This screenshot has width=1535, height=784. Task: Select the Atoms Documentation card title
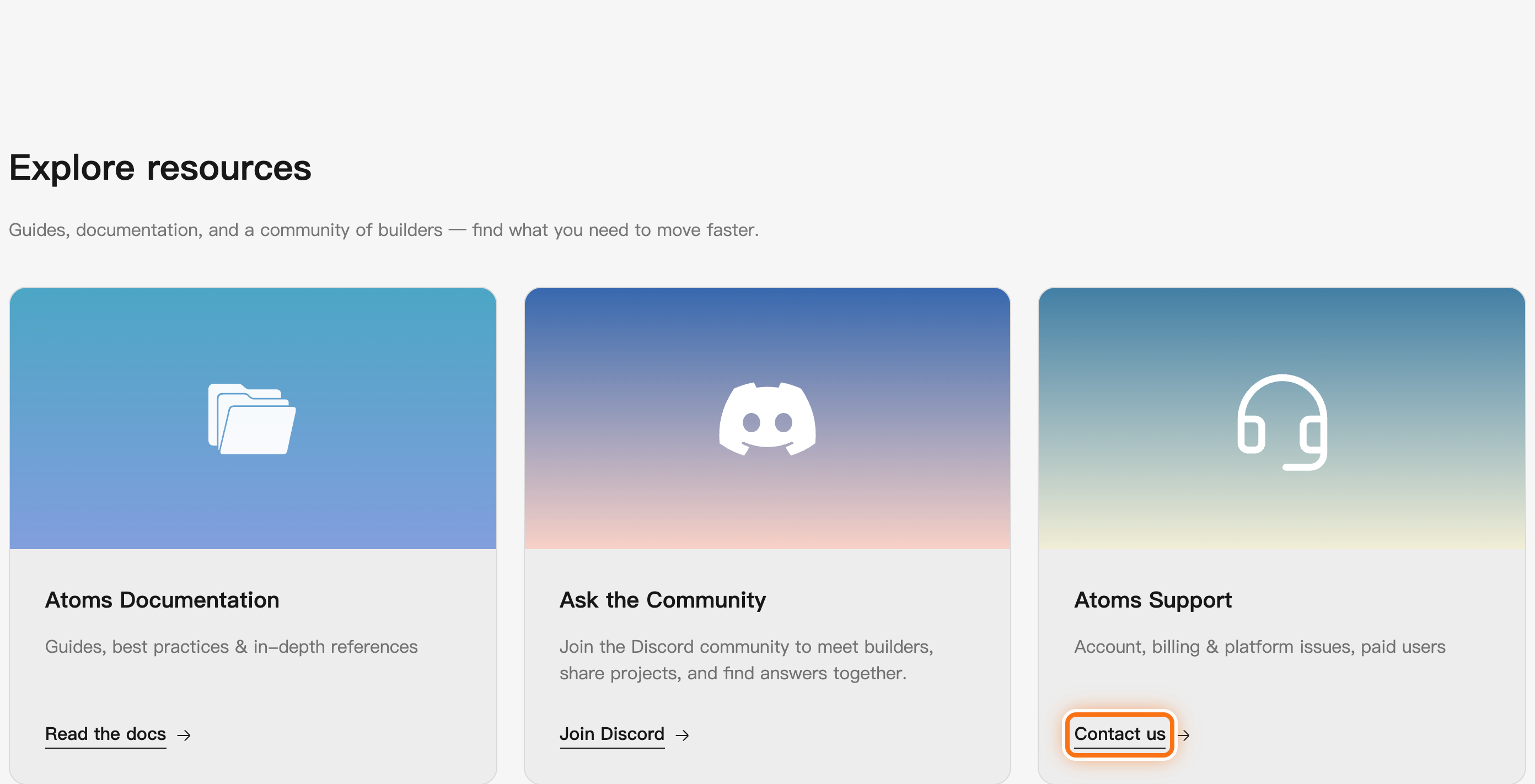pyautogui.click(x=162, y=600)
